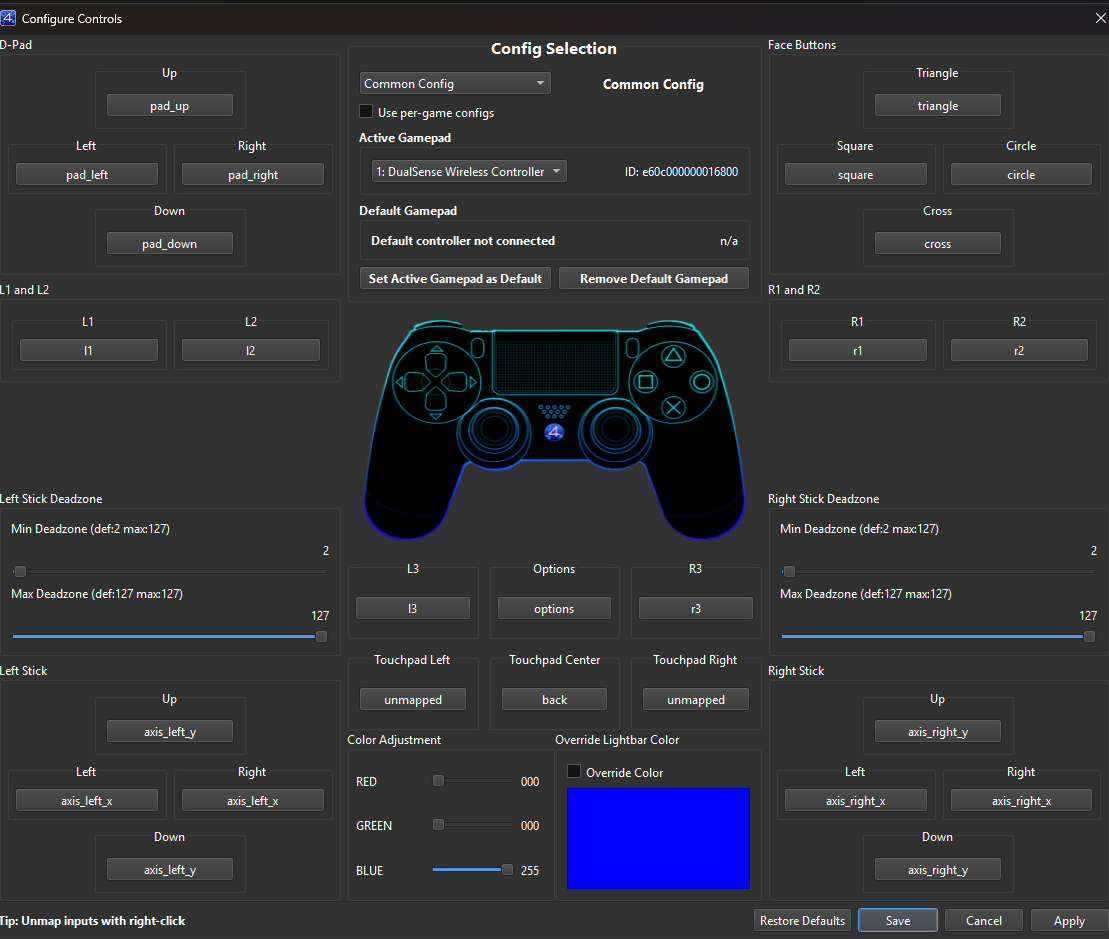Screen dimensions: 1109x939
Task: Remap the L1 binding button
Action: pos(88,350)
